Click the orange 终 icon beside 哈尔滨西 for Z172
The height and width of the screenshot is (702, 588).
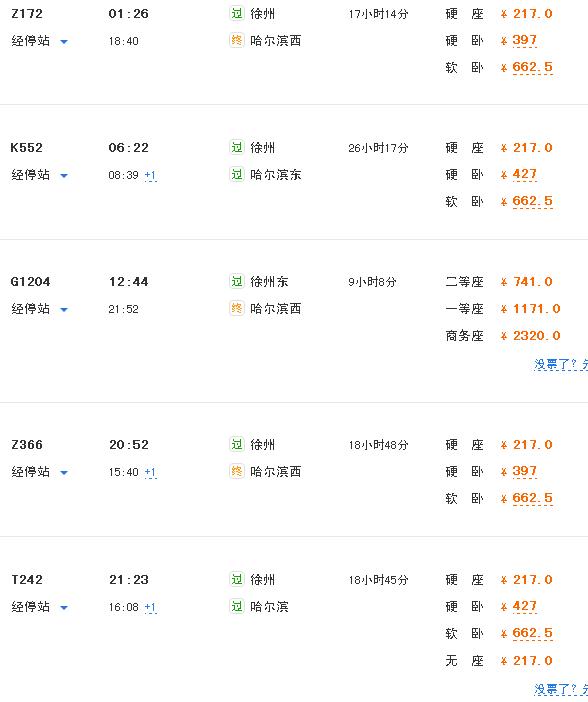[x=237, y=40]
